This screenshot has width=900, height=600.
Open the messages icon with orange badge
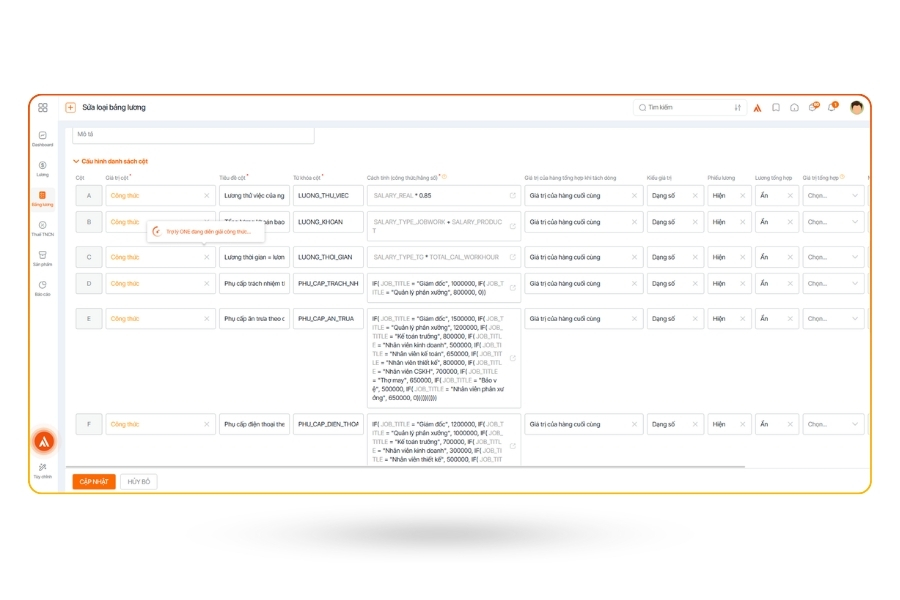pyautogui.click(x=813, y=107)
